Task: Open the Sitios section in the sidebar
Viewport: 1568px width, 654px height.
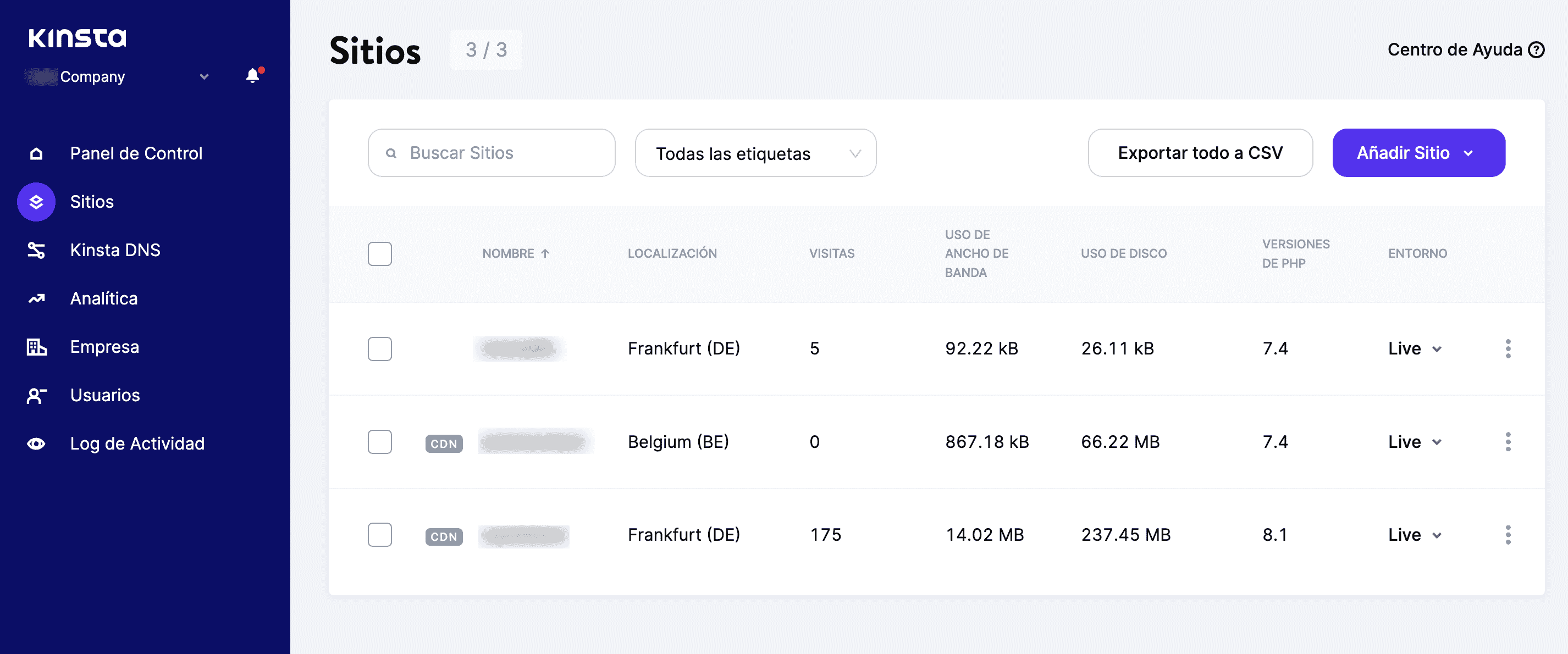Action: (91, 201)
